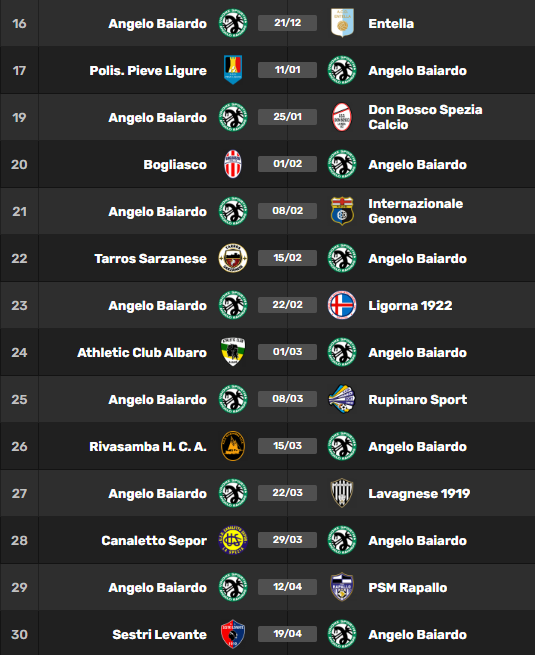Select the 08/02 fixture date
535x655 pixels.
(287, 211)
